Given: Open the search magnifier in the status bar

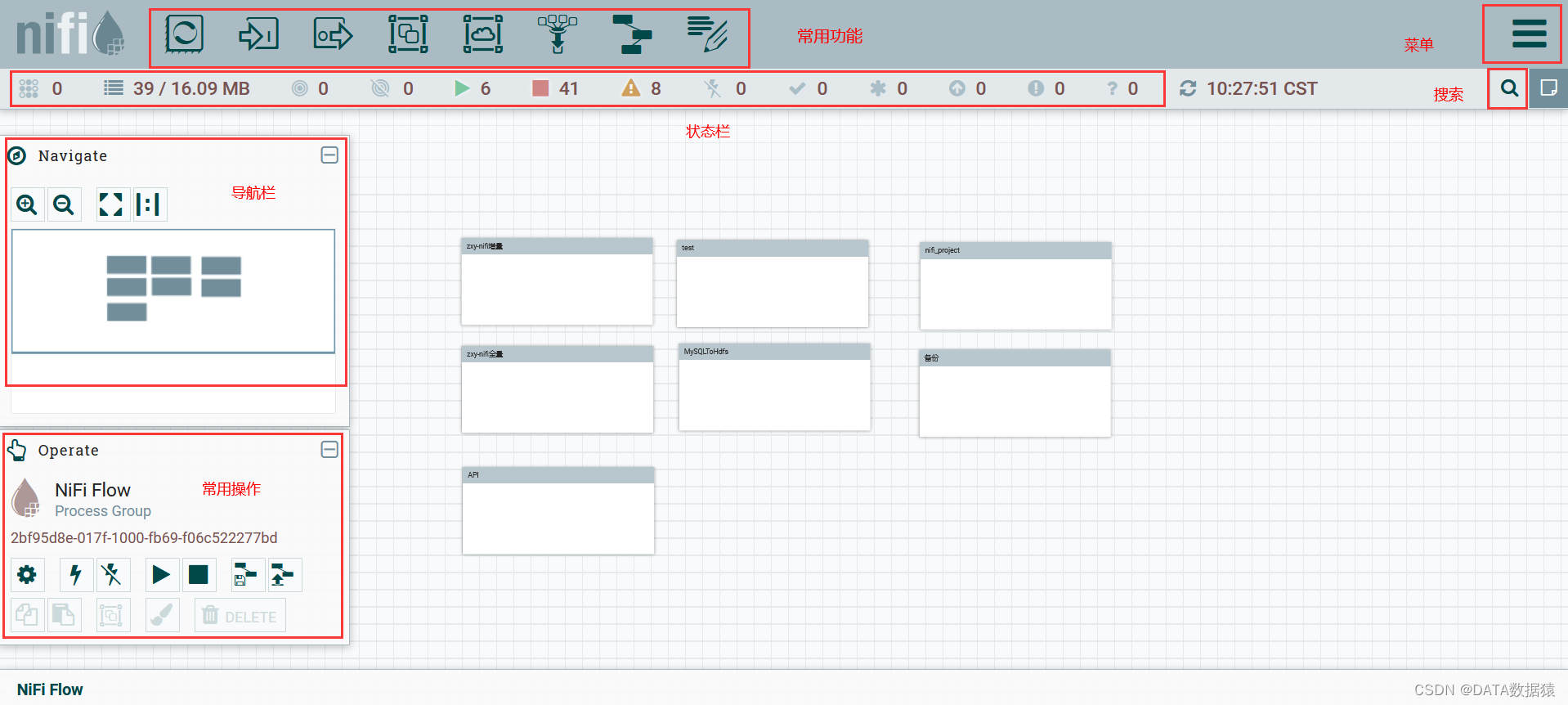Looking at the screenshot, I should point(1509,88).
